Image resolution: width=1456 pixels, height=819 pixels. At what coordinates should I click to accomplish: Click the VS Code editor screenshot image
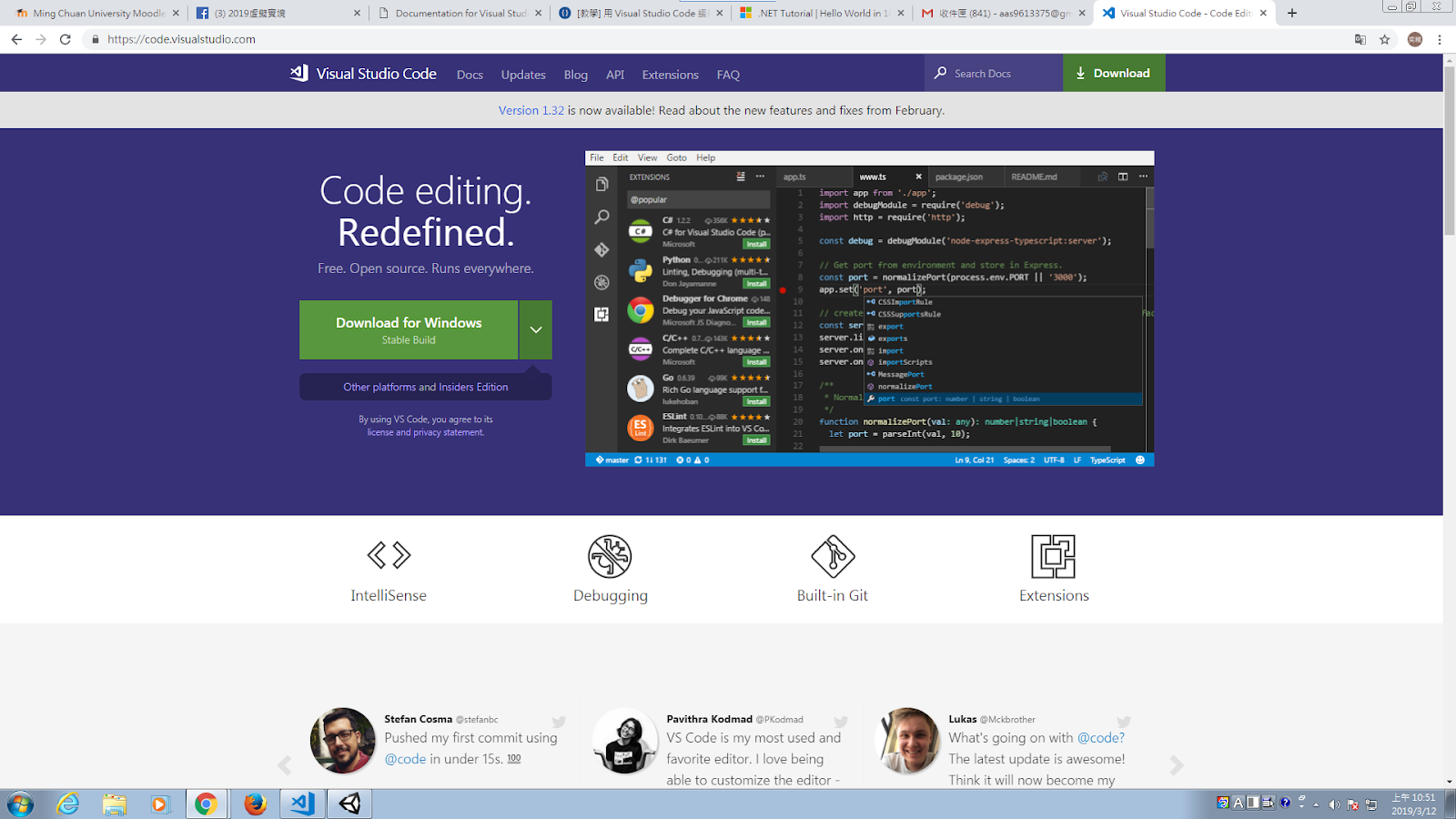(869, 308)
